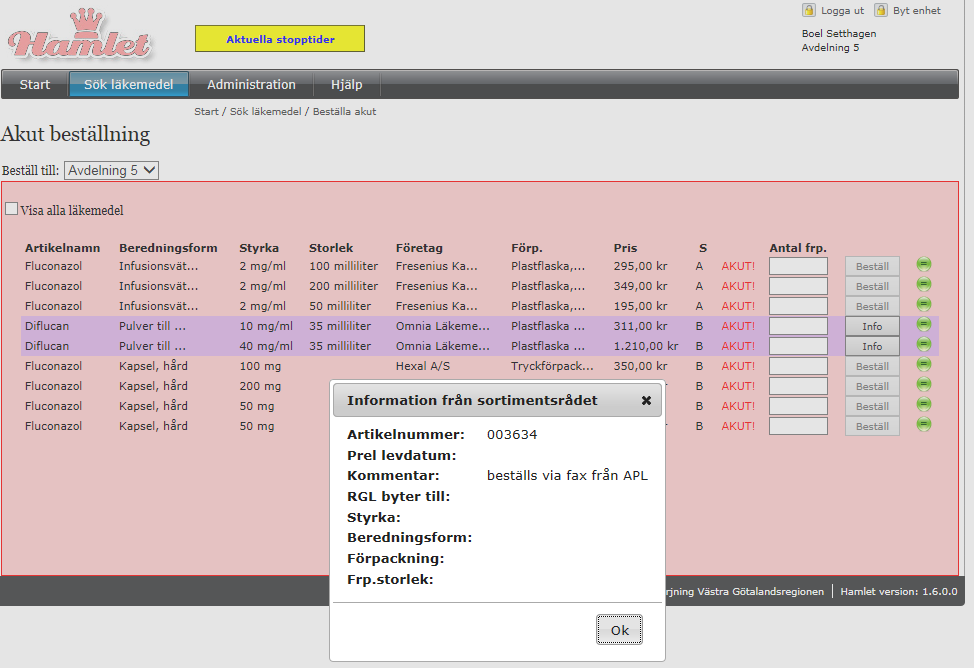Click the lock icon beside Logga ut
This screenshot has height=668, width=974.
809,10
